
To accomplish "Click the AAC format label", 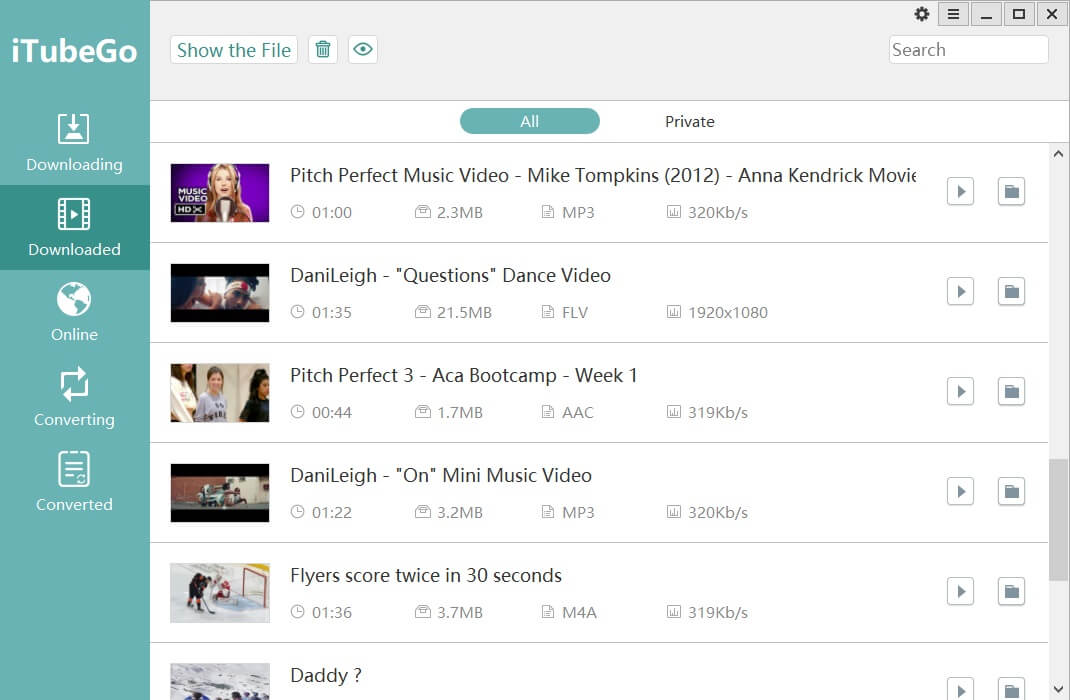I will (x=577, y=413).
